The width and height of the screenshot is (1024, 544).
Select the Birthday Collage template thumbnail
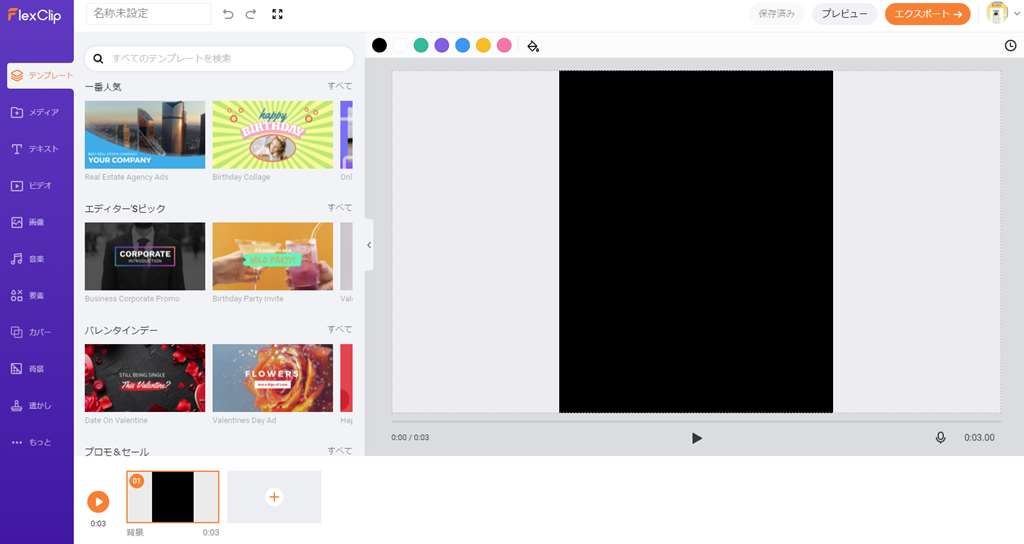[x=272, y=134]
